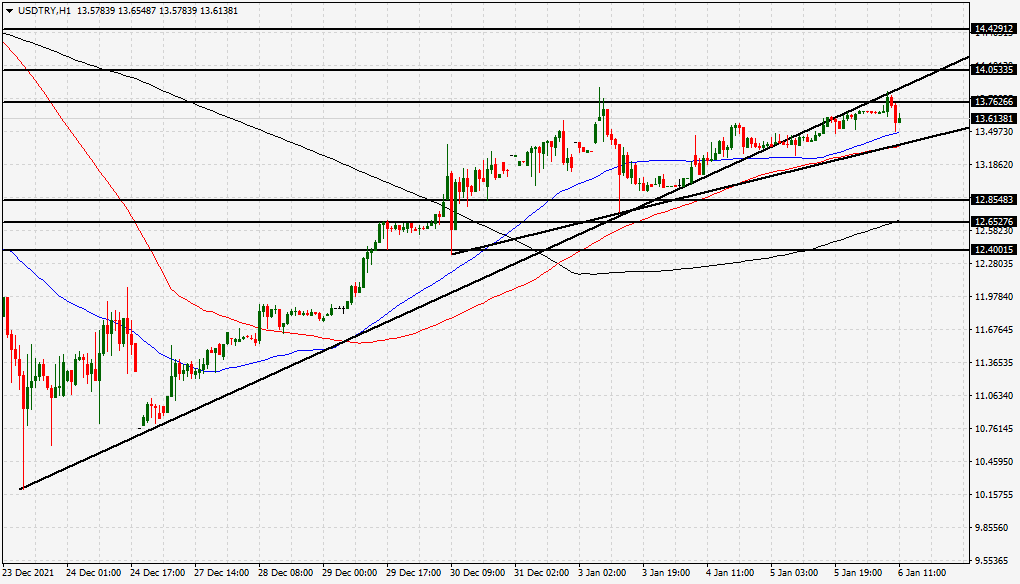
Task: Click the 13.18620 price scale value
Action: [994, 165]
